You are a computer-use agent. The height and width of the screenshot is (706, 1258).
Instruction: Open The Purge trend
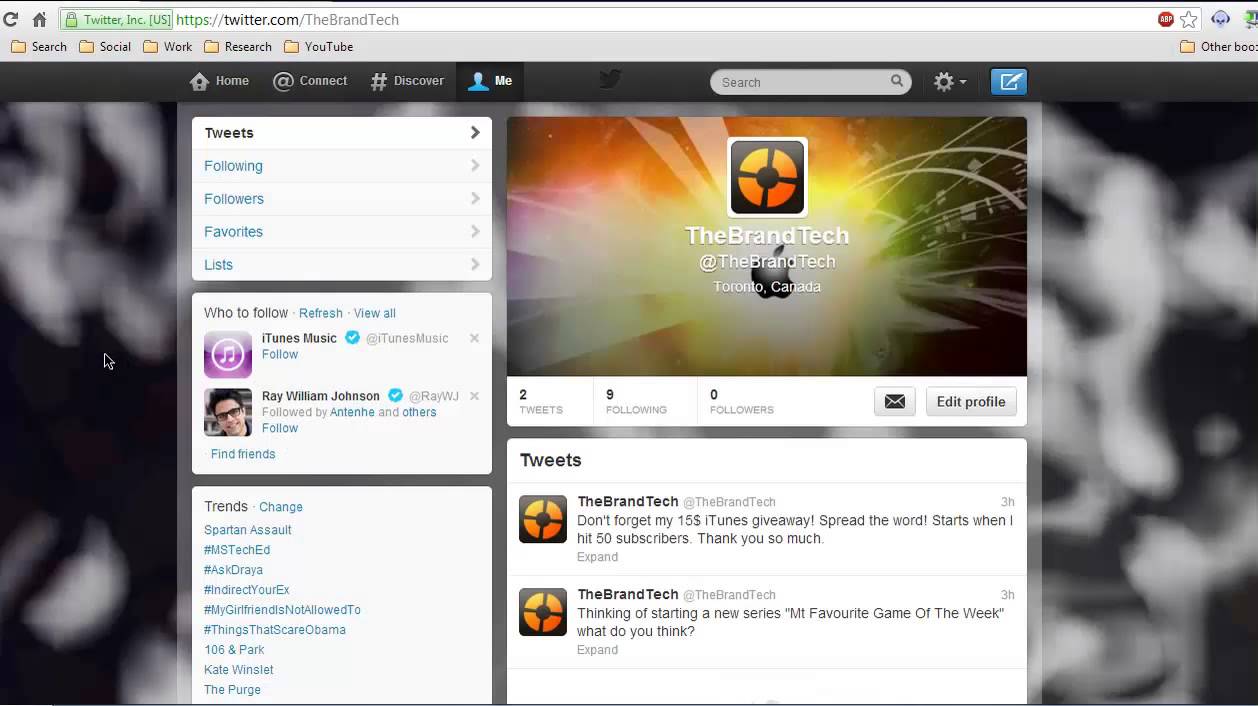(232, 690)
